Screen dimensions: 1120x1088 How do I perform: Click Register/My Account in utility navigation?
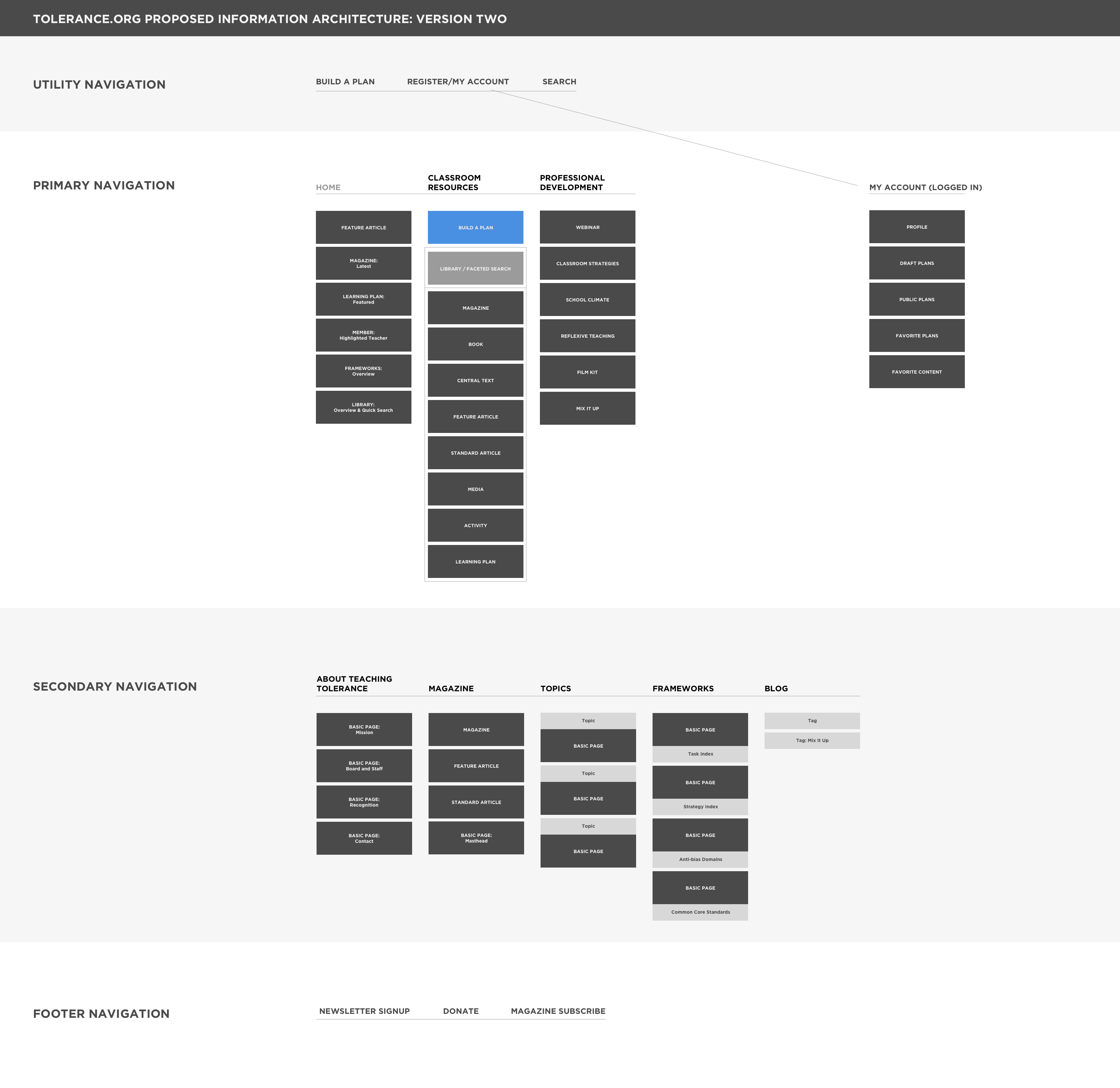[x=458, y=82]
